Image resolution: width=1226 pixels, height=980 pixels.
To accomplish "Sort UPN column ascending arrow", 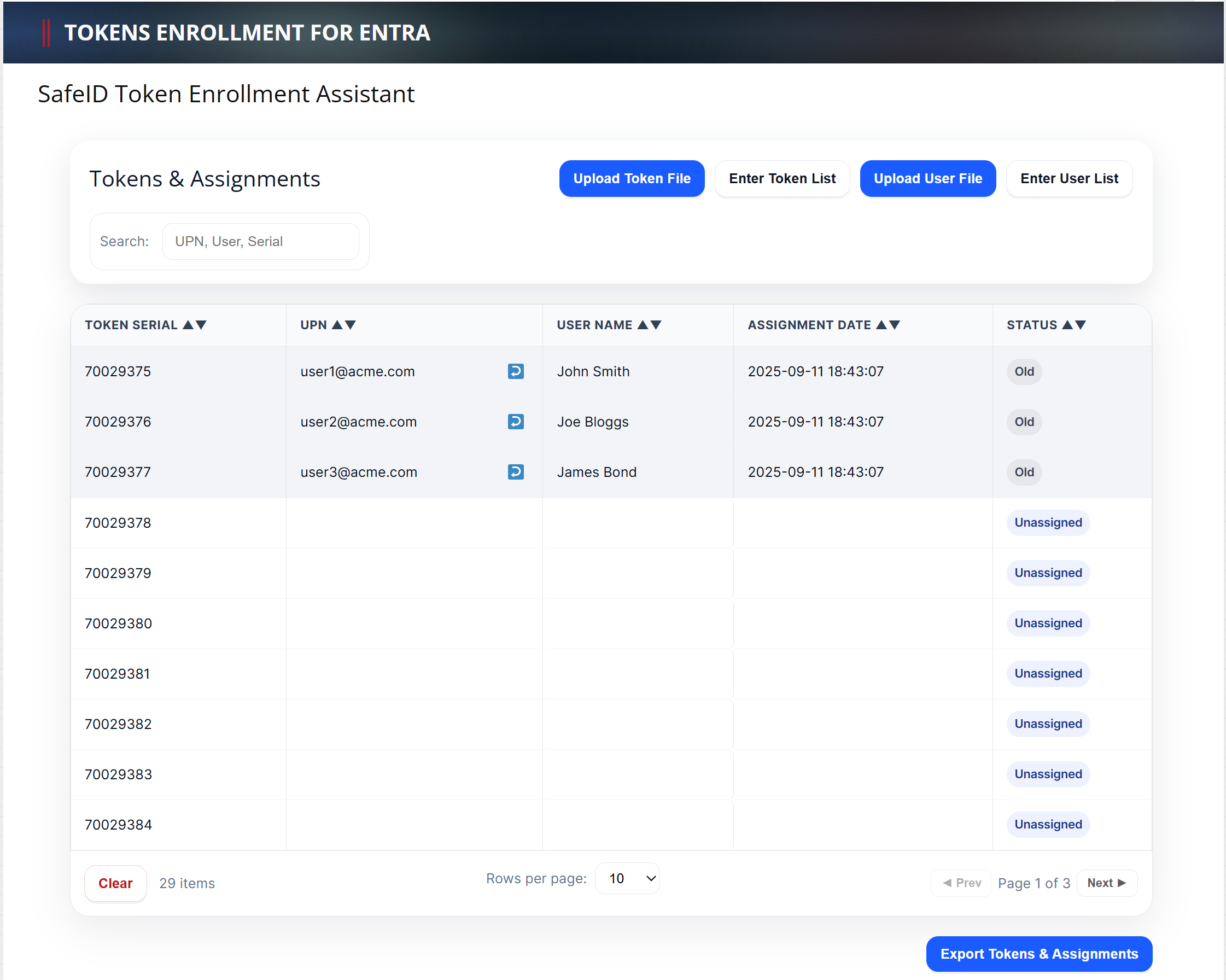I will pos(337,325).
